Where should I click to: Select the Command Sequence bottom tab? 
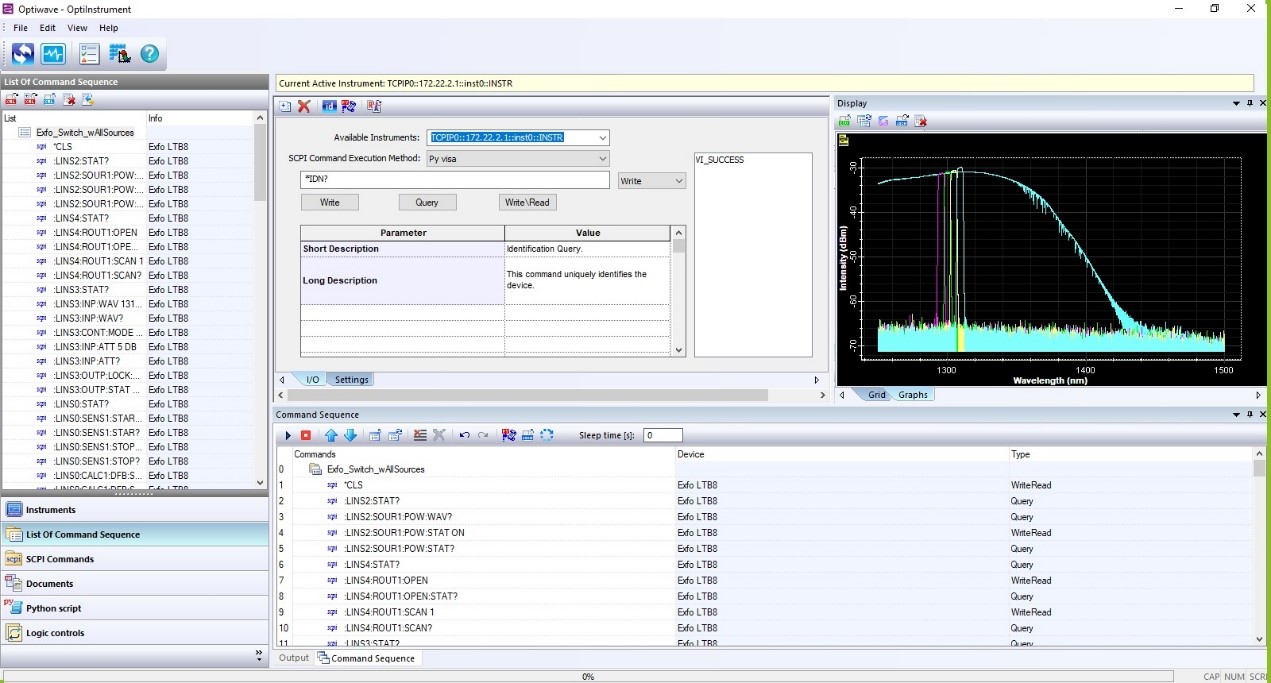click(367, 658)
